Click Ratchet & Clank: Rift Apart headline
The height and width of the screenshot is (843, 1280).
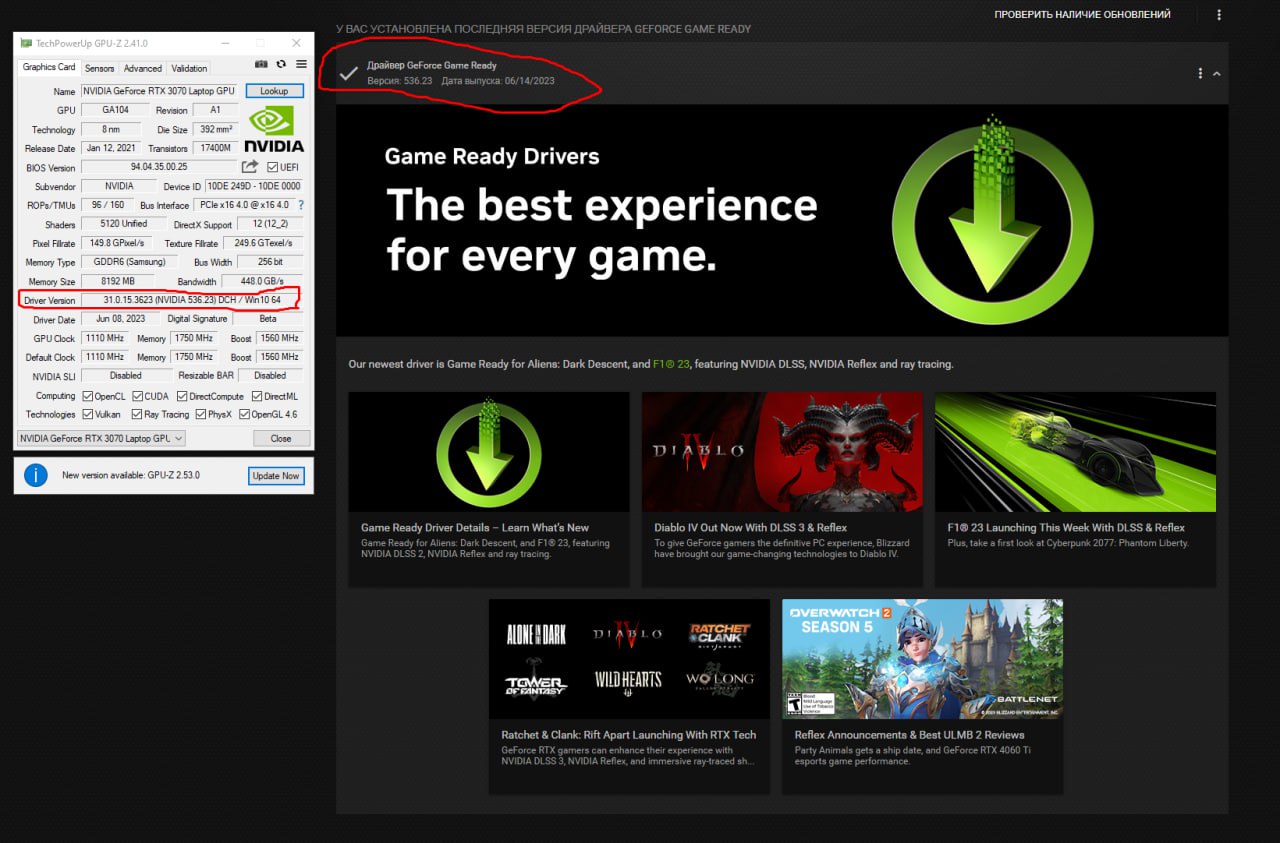point(629,735)
